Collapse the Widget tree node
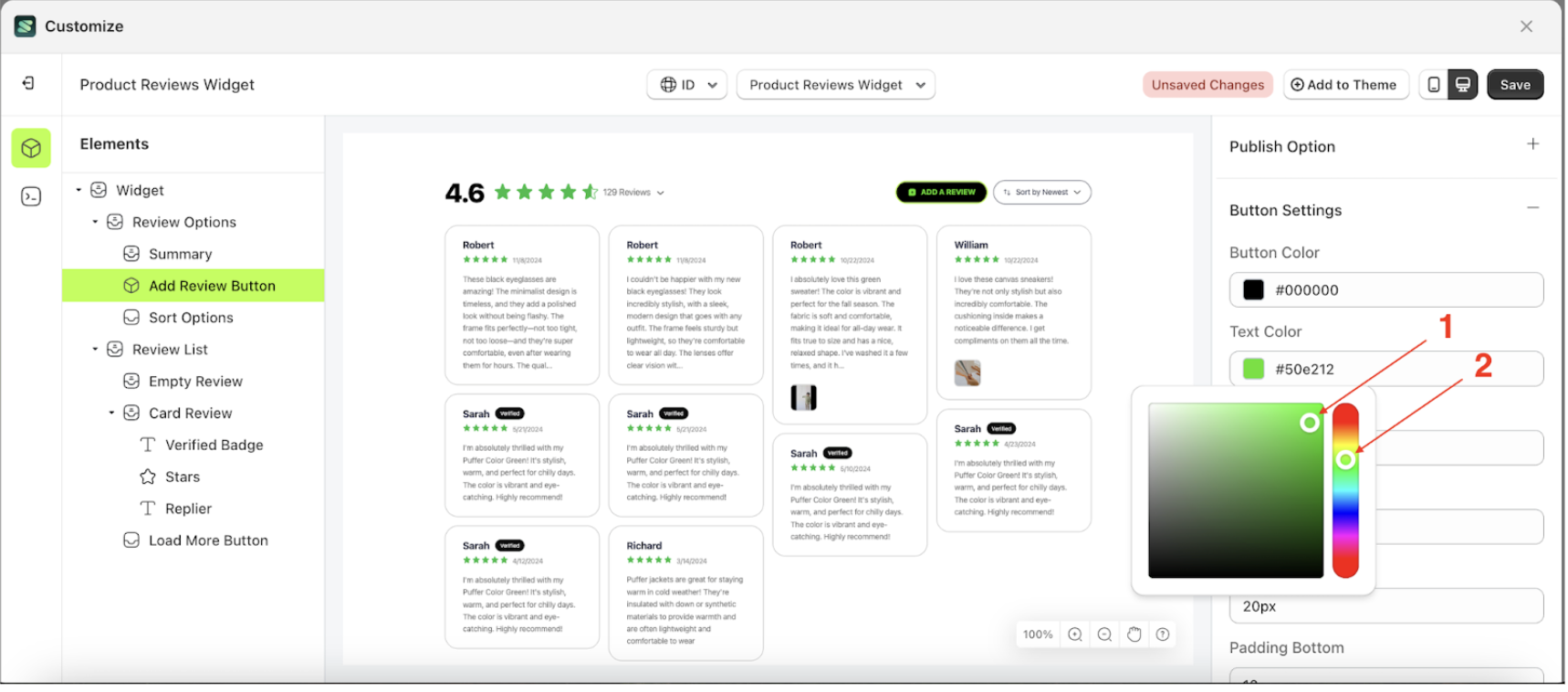1568x692 pixels. (78, 190)
